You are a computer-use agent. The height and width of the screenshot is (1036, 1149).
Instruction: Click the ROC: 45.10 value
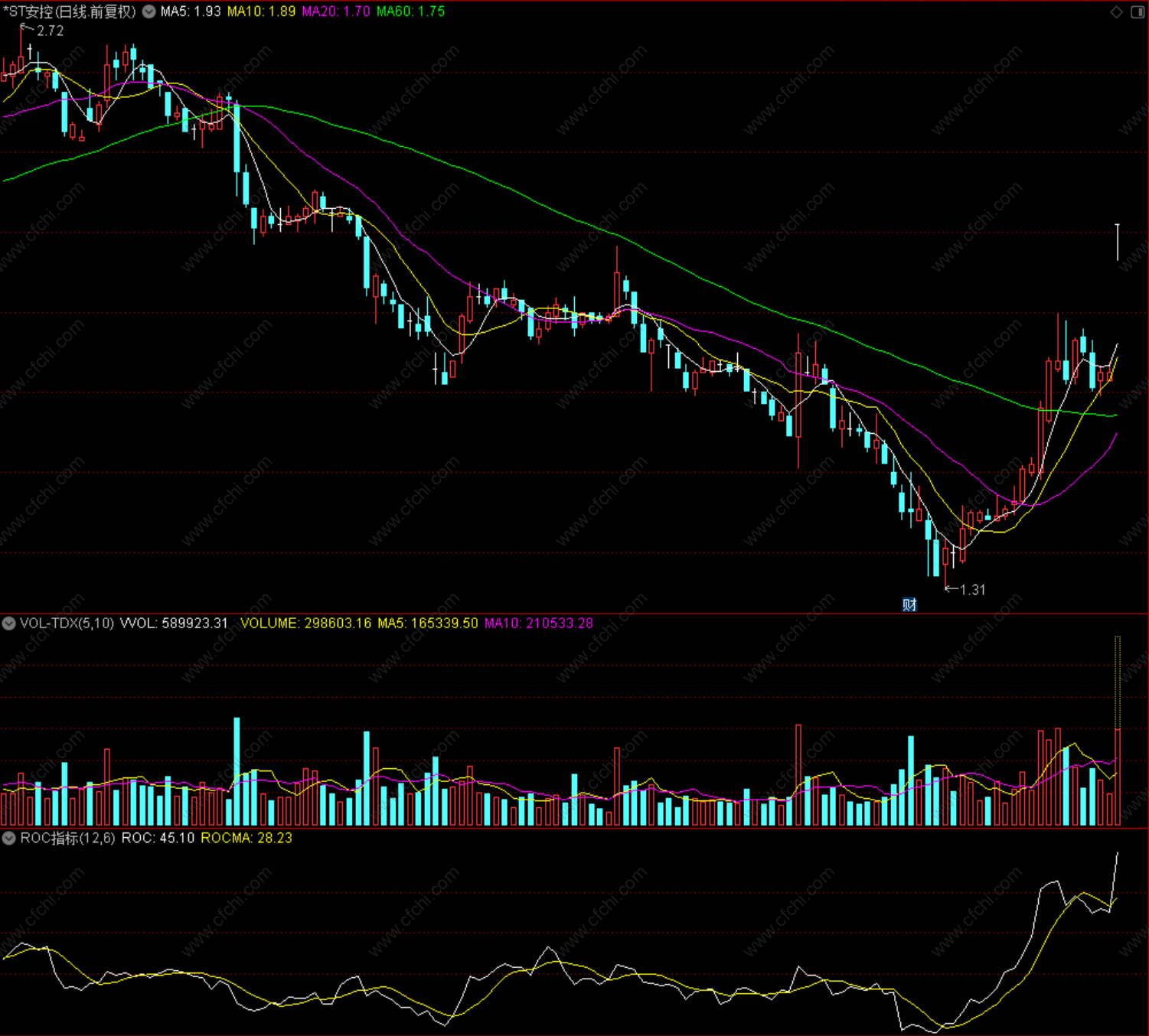[x=158, y=838]
